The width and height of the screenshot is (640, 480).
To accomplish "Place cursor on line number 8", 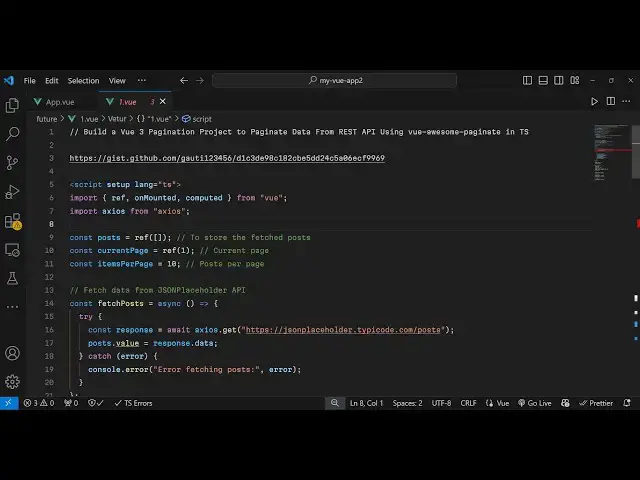I will (x=51, y=224).
